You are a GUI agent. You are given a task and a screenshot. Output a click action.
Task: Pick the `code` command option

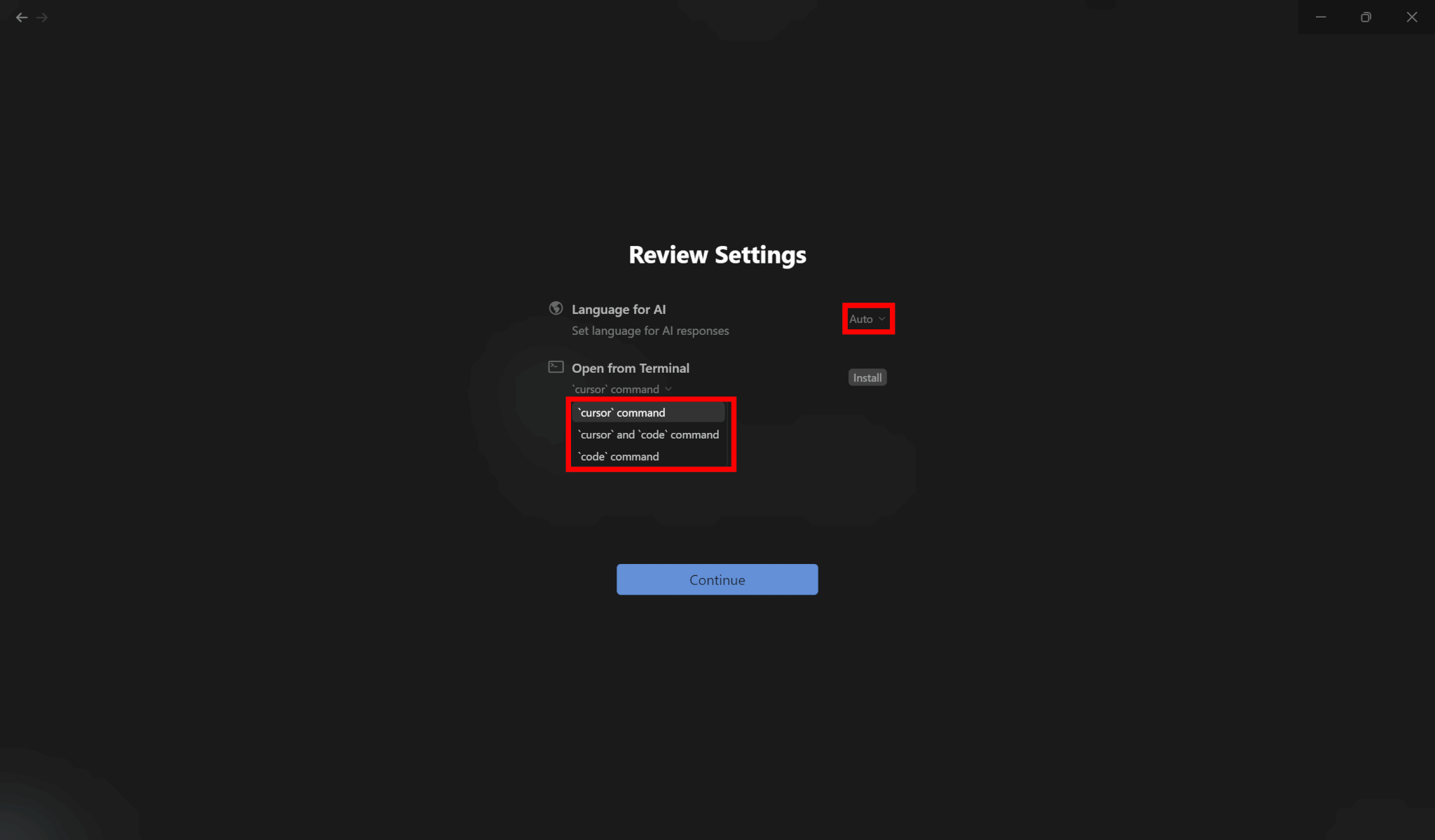tap(648, 456)
